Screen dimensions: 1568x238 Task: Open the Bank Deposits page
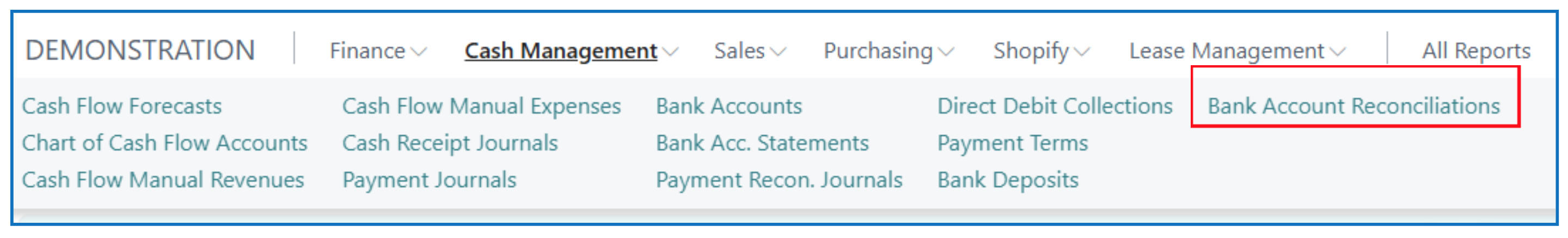1007,180
